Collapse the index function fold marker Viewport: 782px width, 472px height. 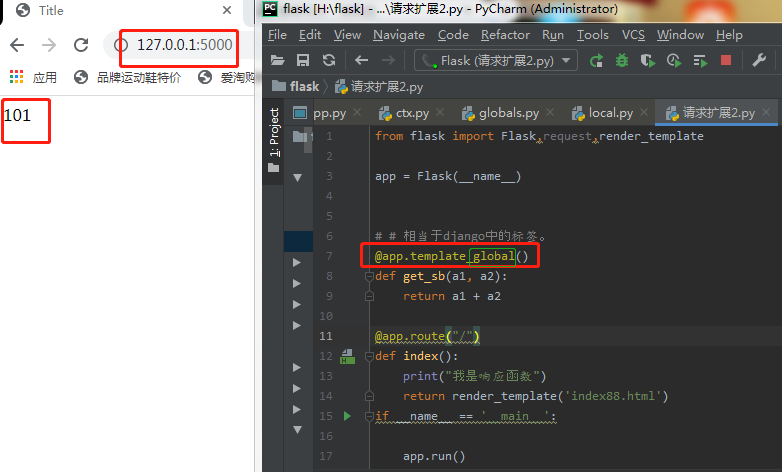click(x=369, y=356)
